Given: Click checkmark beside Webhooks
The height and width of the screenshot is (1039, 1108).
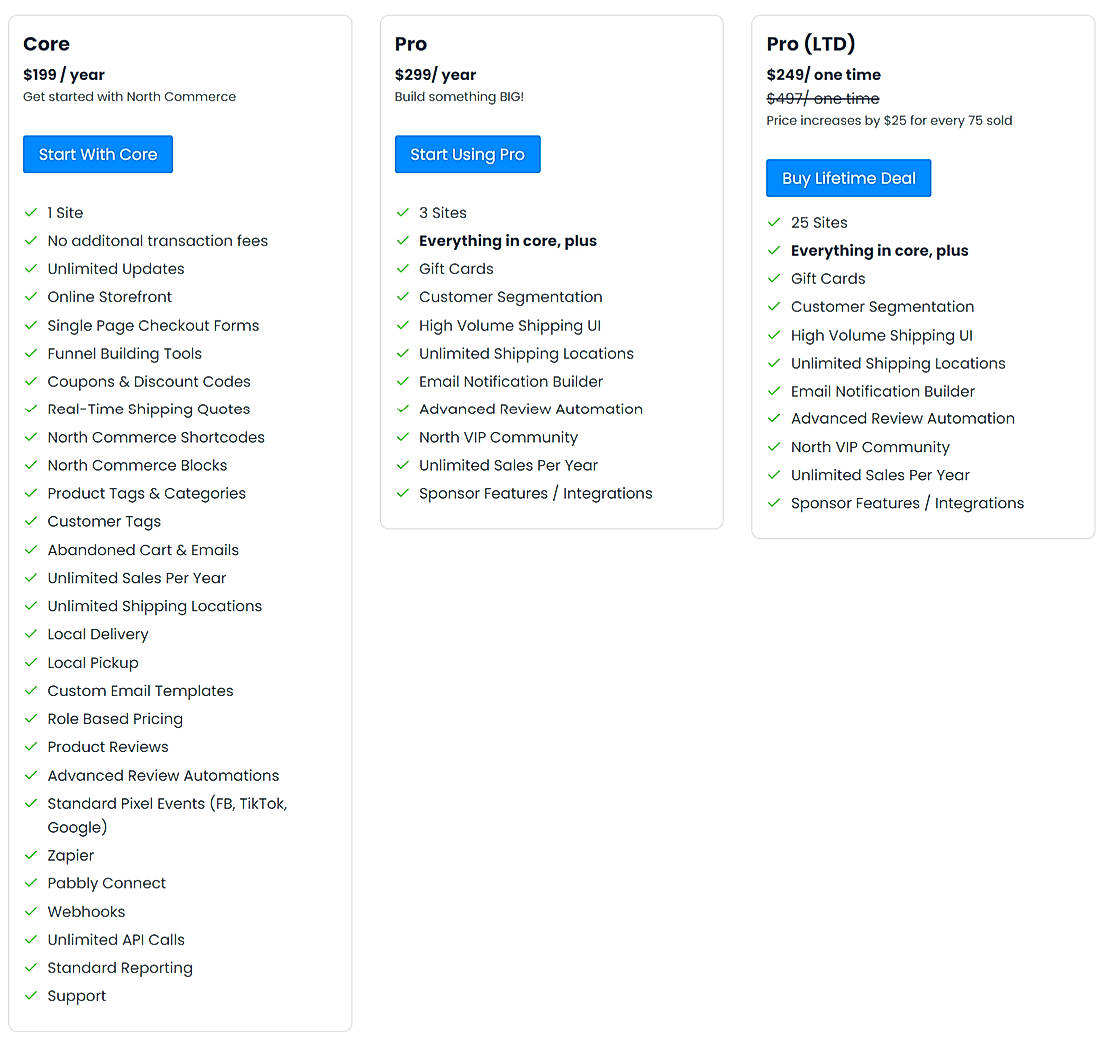Looking at the screenshot, I should (31, 911).
